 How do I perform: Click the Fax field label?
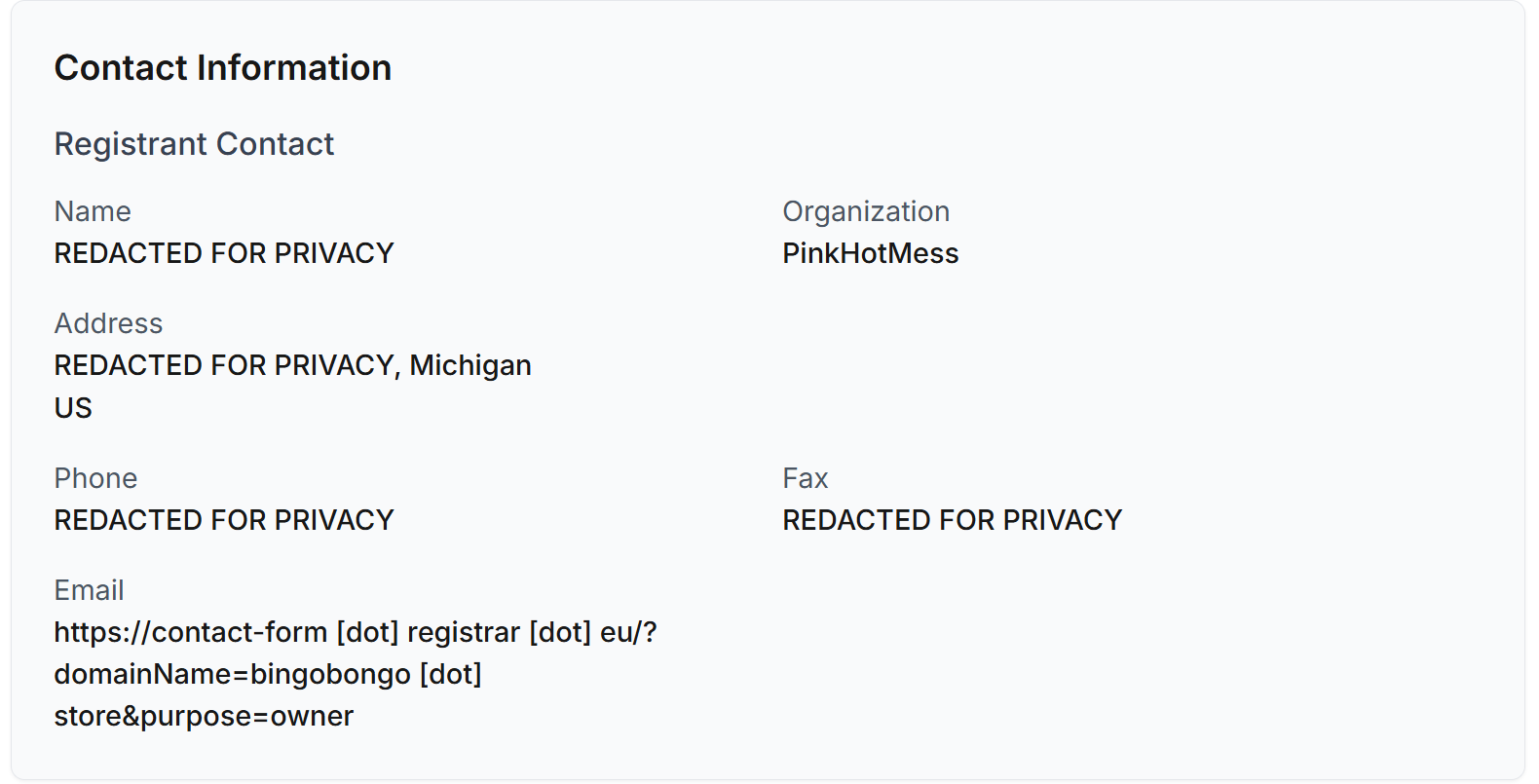[x=805, y=478]
